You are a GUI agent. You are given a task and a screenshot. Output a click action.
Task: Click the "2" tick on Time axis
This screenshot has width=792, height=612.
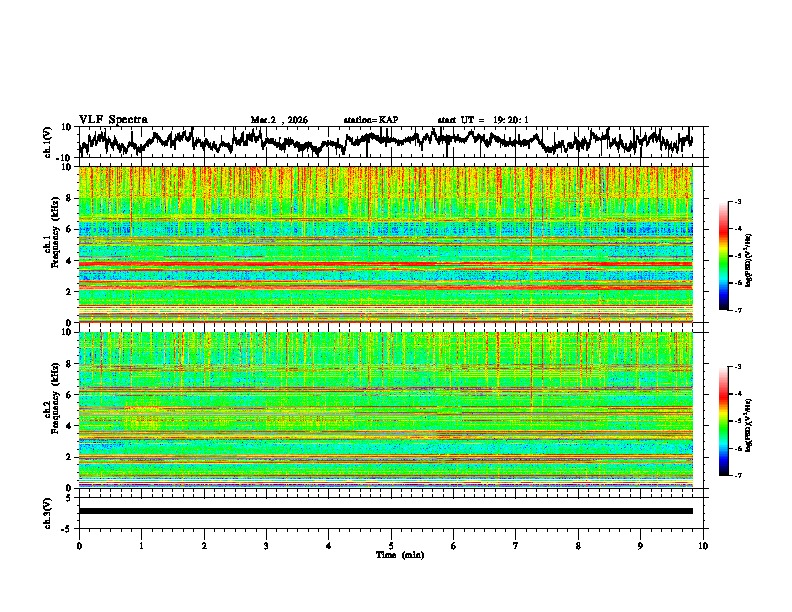[204, 546]
